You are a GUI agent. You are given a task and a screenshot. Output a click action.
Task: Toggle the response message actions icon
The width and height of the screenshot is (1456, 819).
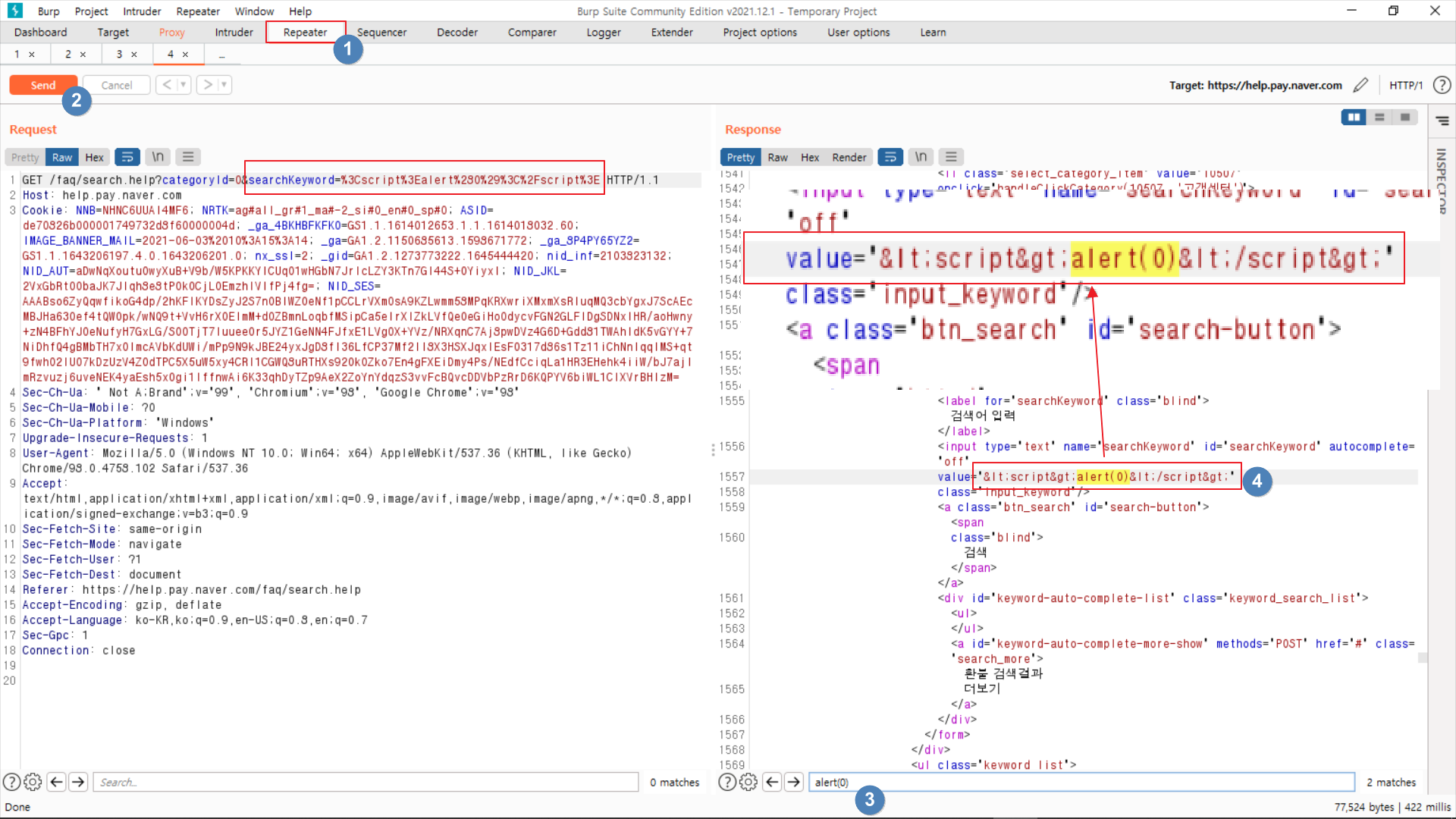pos(890,157)
